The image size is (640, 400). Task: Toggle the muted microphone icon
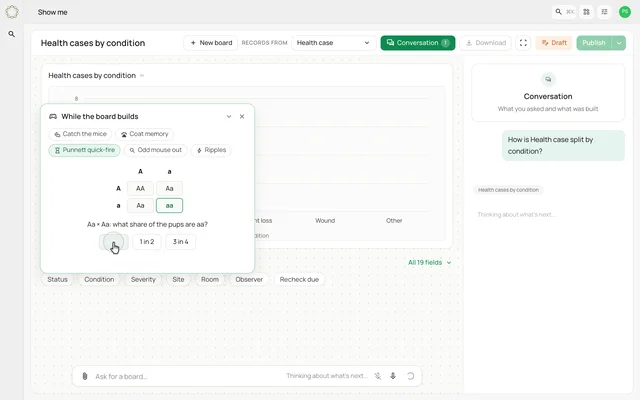click(378, 376)
